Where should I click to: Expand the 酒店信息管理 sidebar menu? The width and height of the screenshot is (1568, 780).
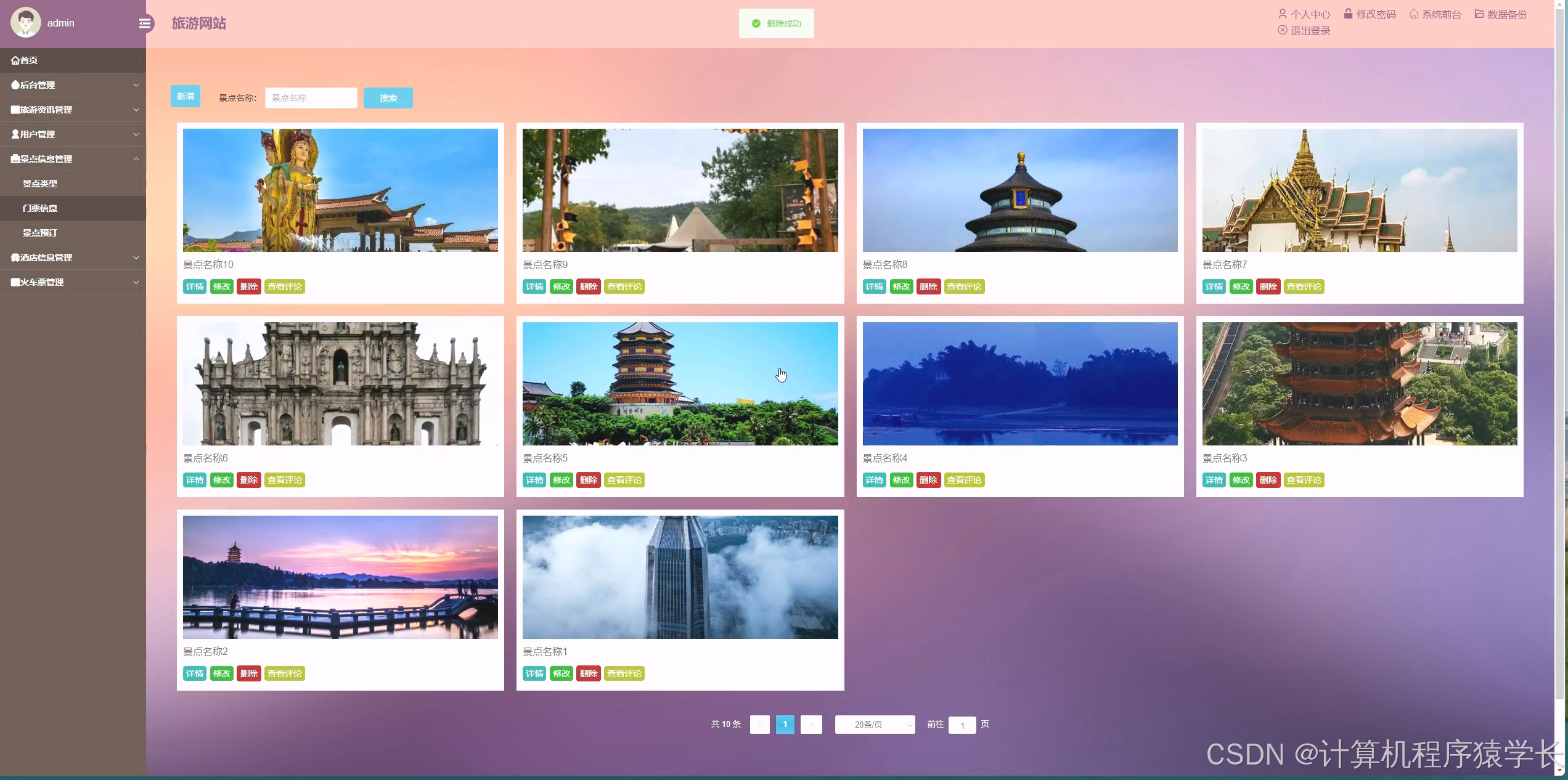click(x=73, y=258)
